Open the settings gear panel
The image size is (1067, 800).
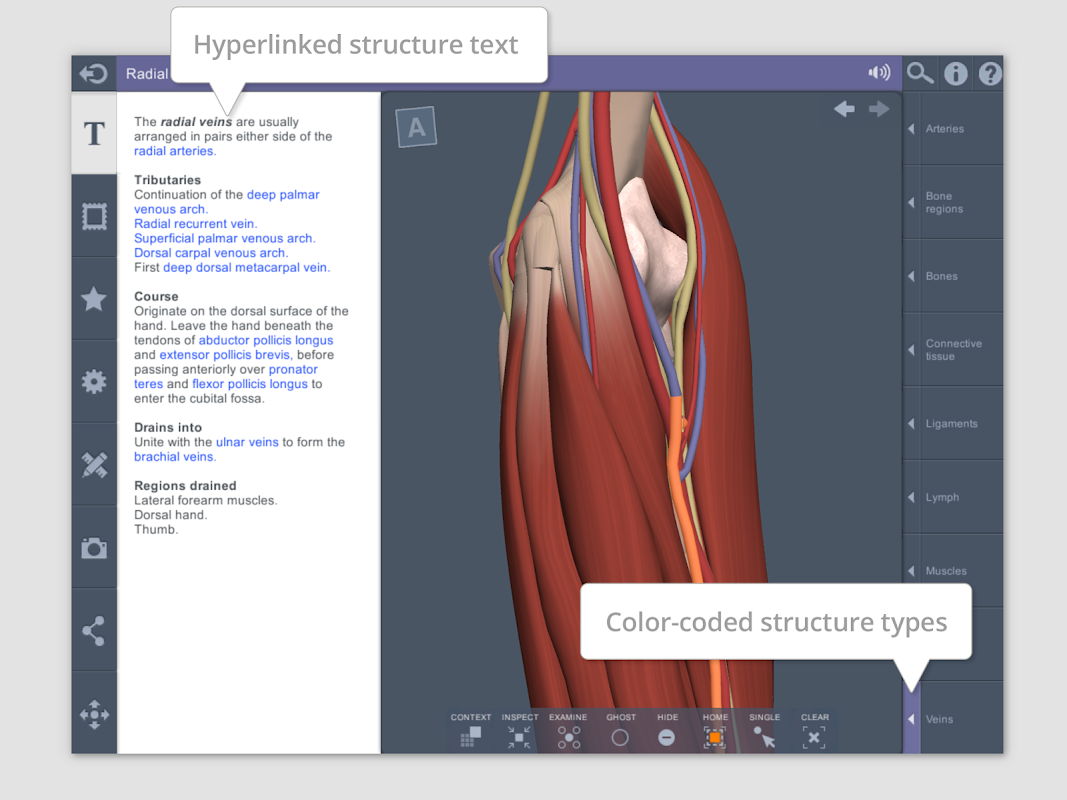[x=94, y=381]
